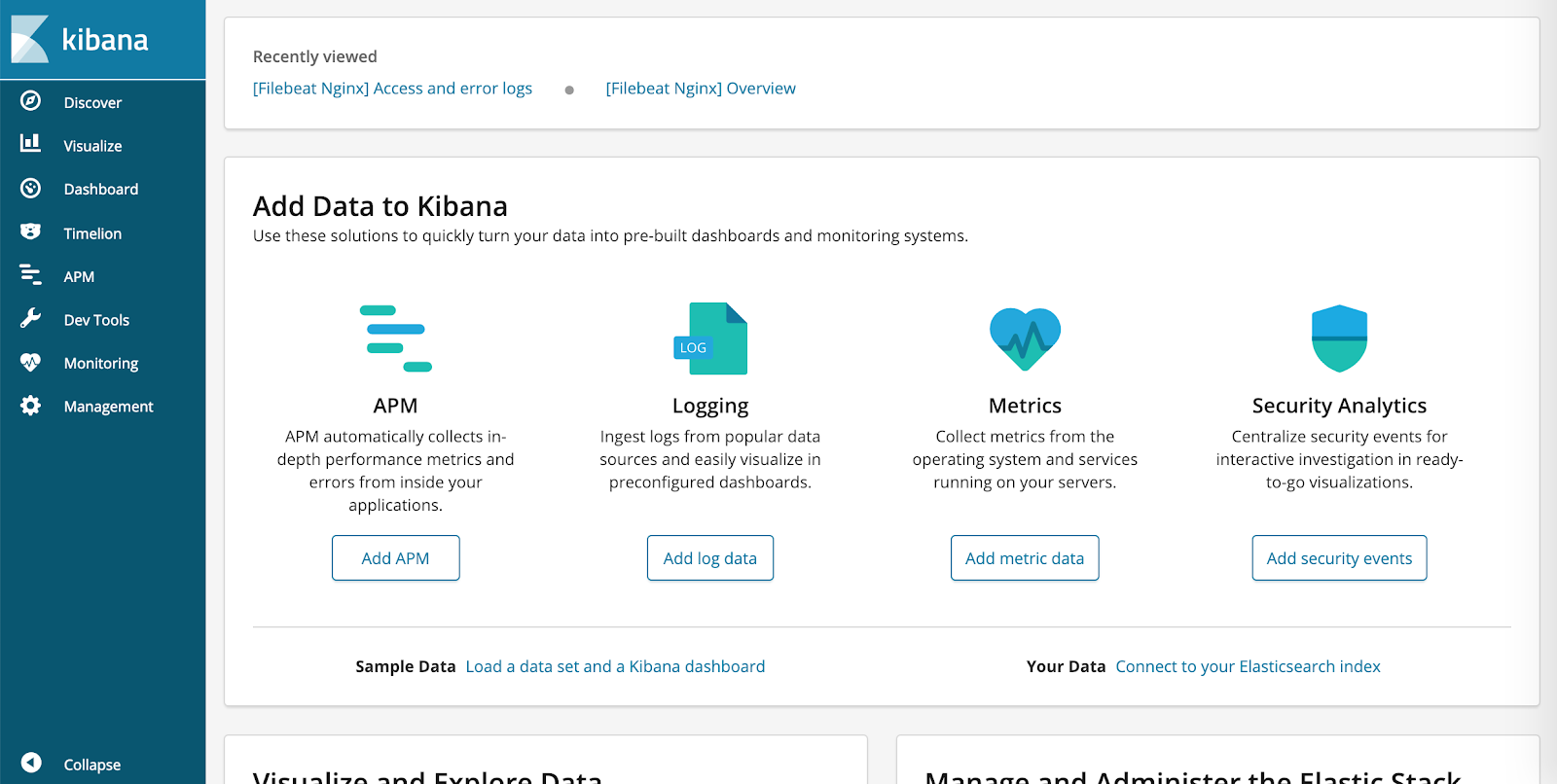Screen dimensions: 1557x784
Task: Collapse the sidebar via the arrow icon
Action: (x=31, y=763)
